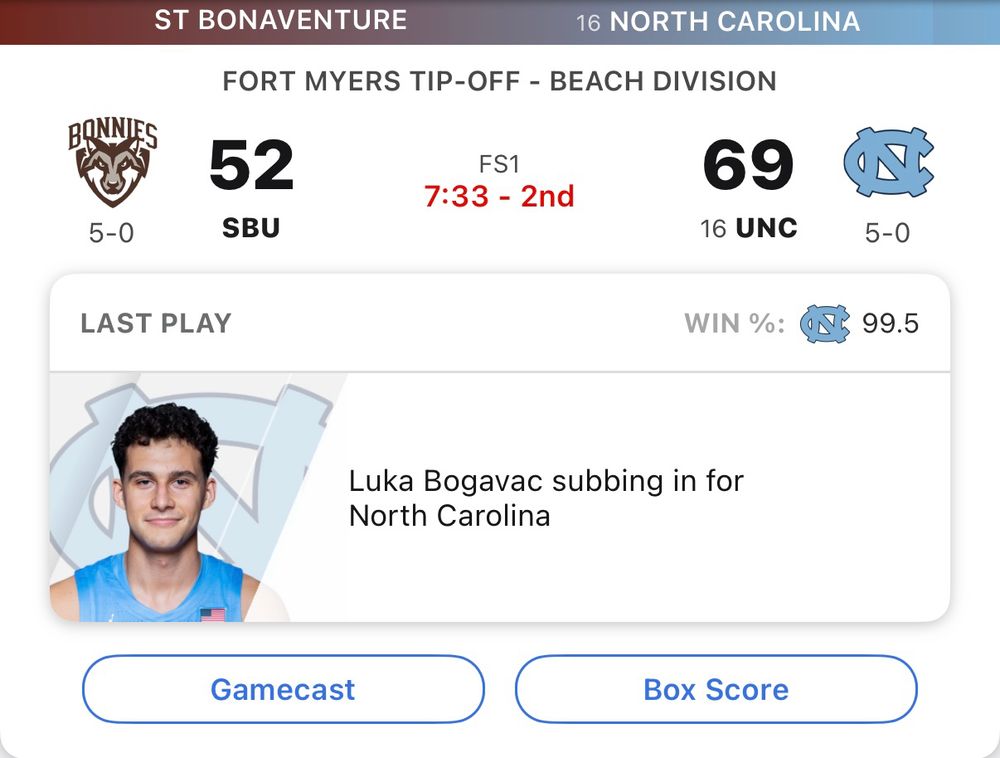Screen dimensions: 1000x758
Task: Click the Bonnies 5-0 record
Action: tap(110, 232)
